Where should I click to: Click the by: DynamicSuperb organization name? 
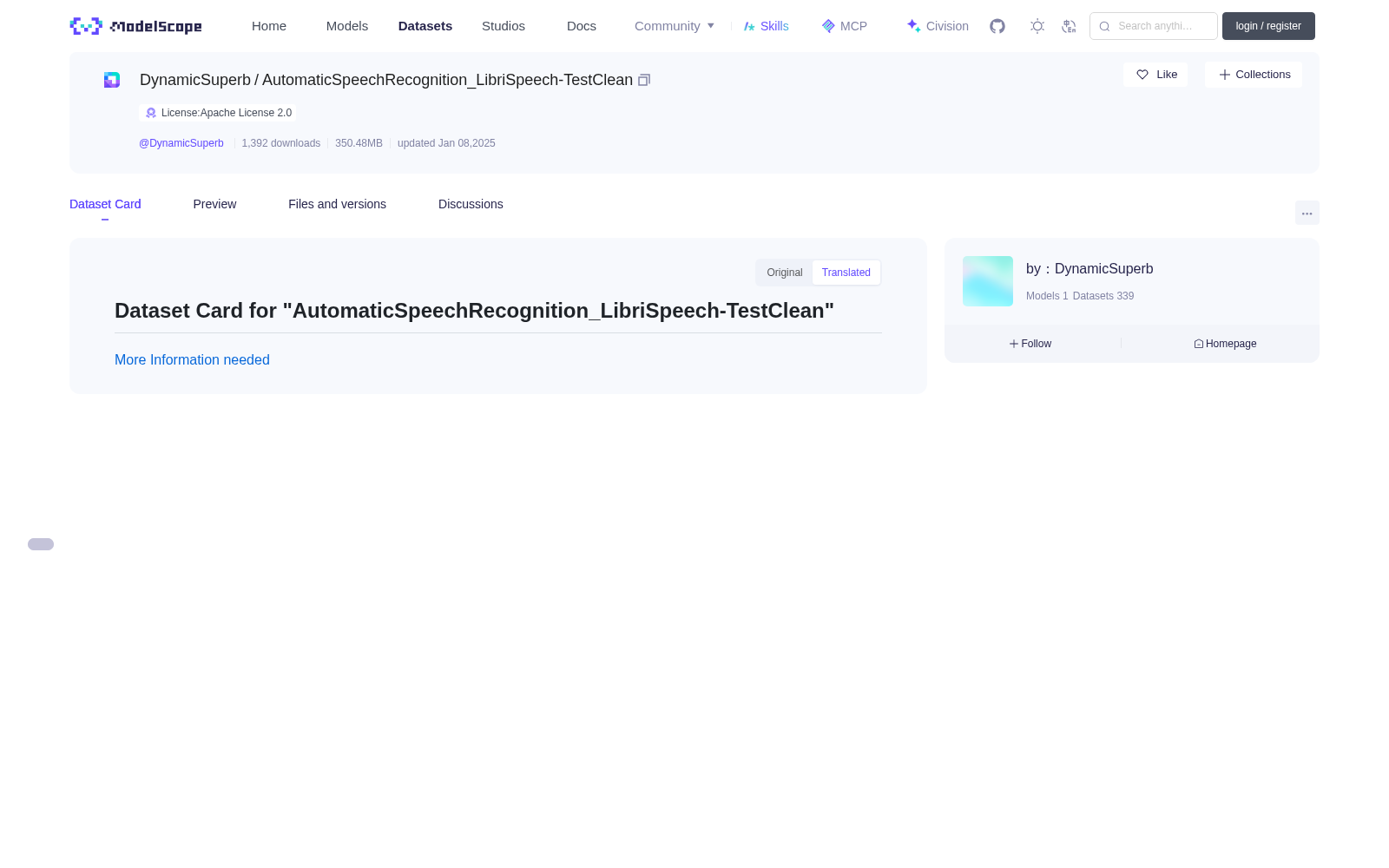1089,269
